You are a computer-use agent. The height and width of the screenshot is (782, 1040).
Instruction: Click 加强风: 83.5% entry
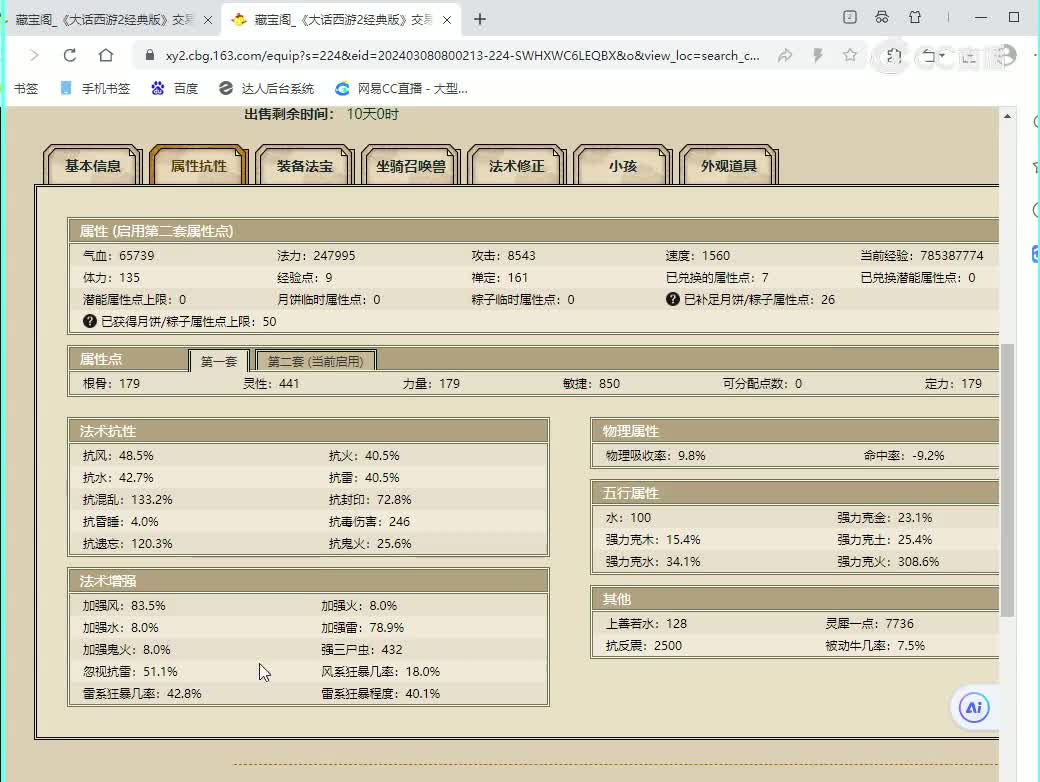[124, 606]
